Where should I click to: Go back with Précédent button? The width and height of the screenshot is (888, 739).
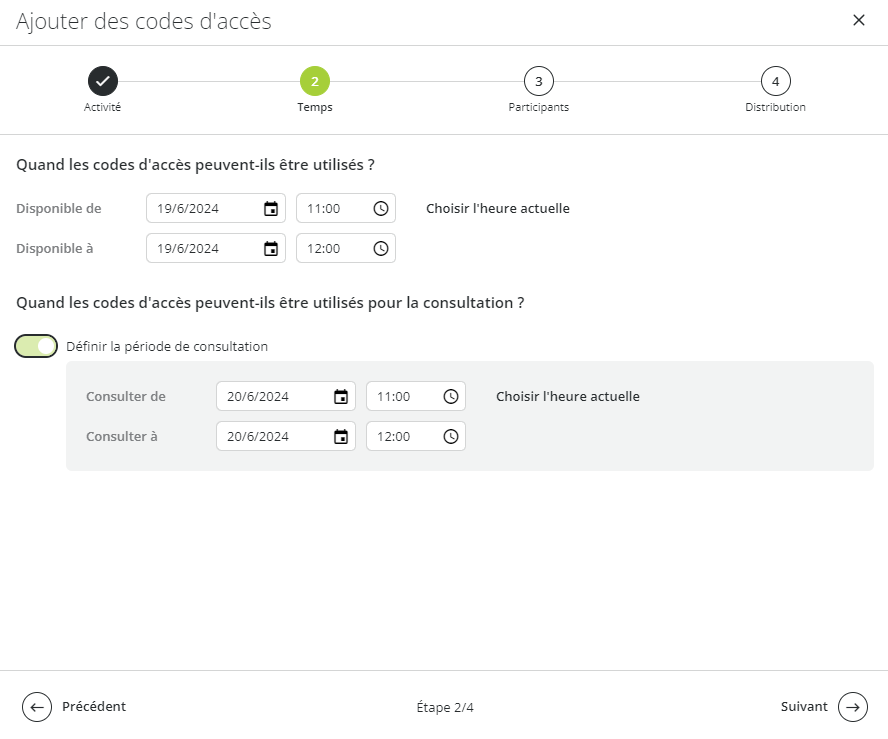coord(74,707)
